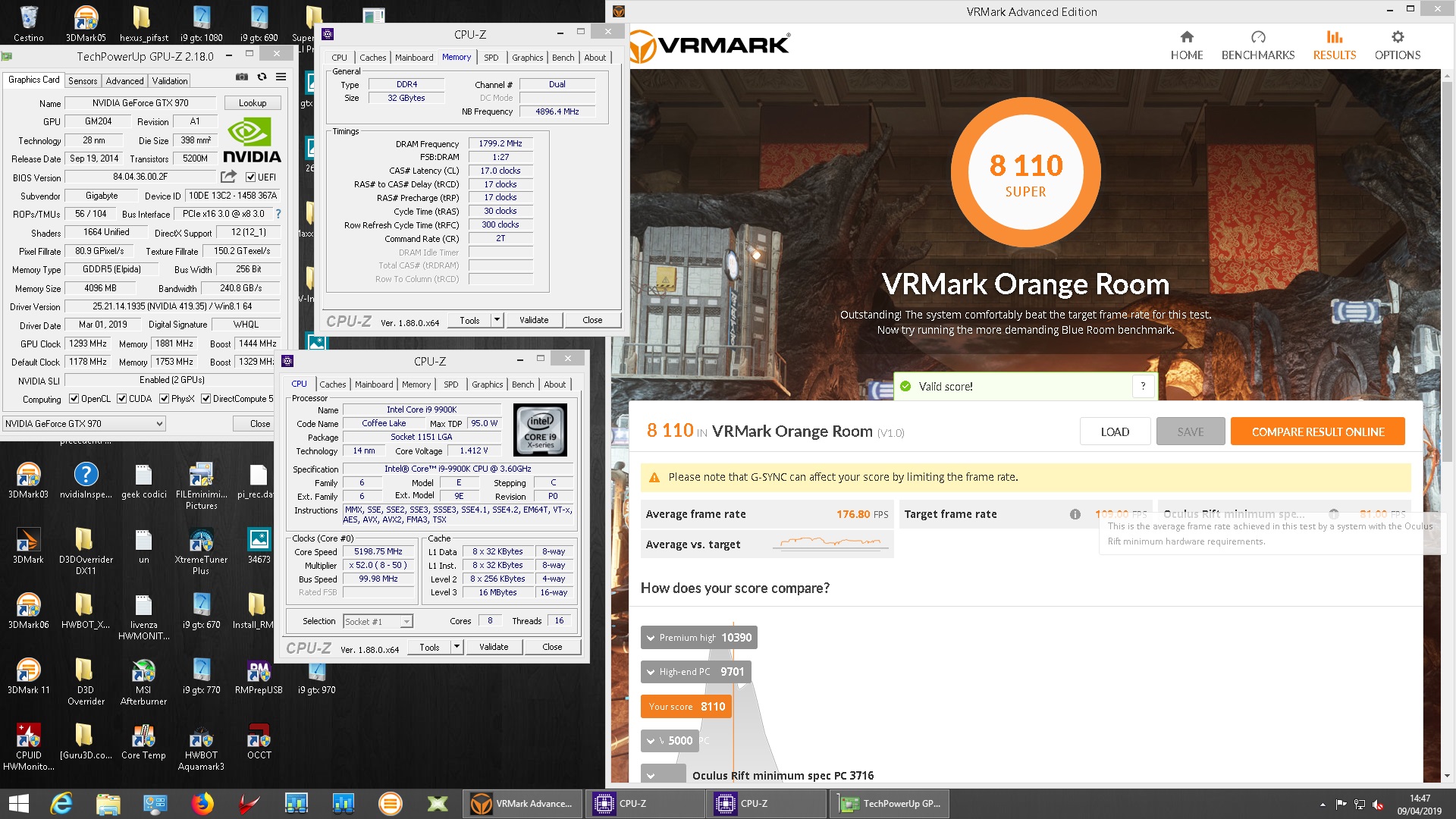Viewport: 1456px width, 819px height.
Task: Select the nvidiaInspector desktop icon
Action: tap(86, 482)
